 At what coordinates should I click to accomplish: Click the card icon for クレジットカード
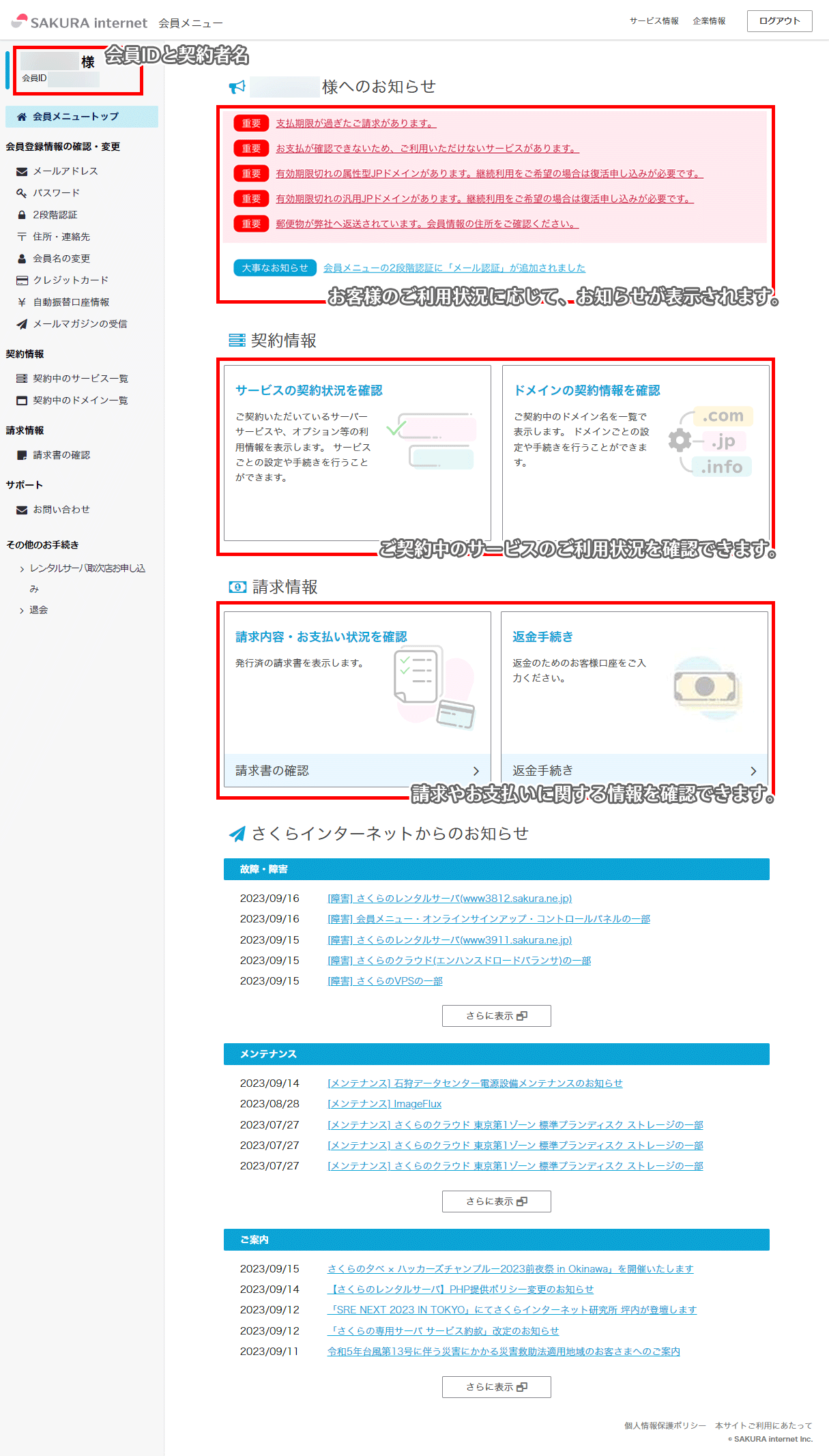coord(22,280)
